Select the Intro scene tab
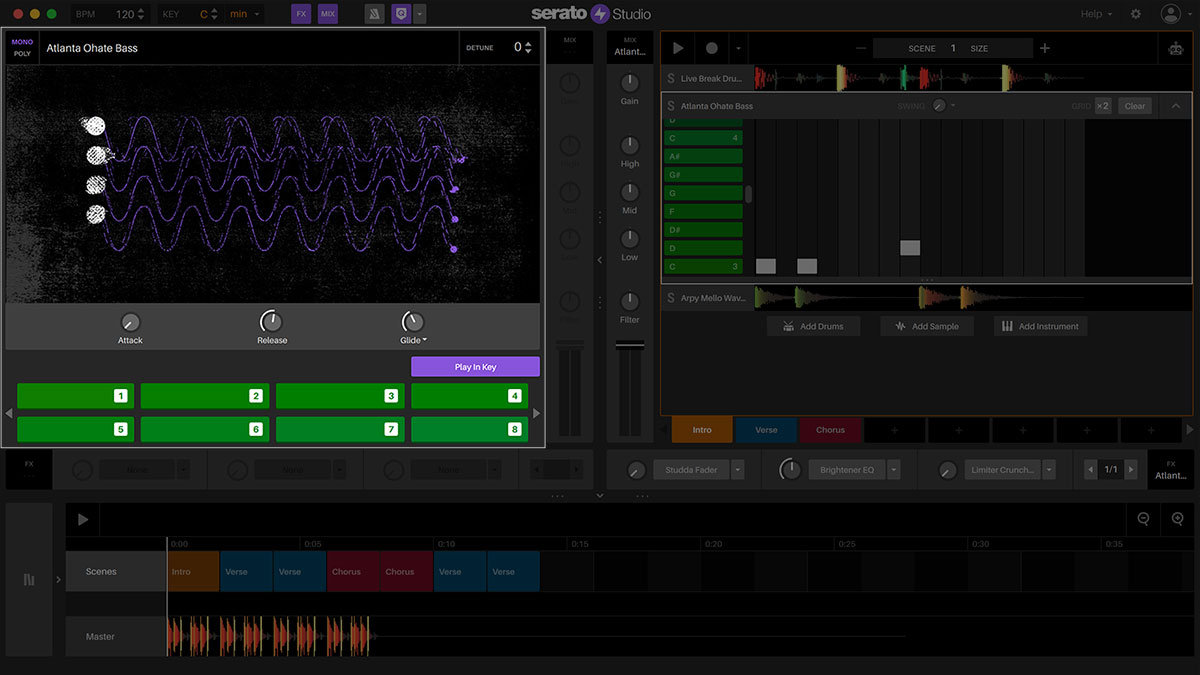The height and width of the screenshot is (675, 1200). 702,430
